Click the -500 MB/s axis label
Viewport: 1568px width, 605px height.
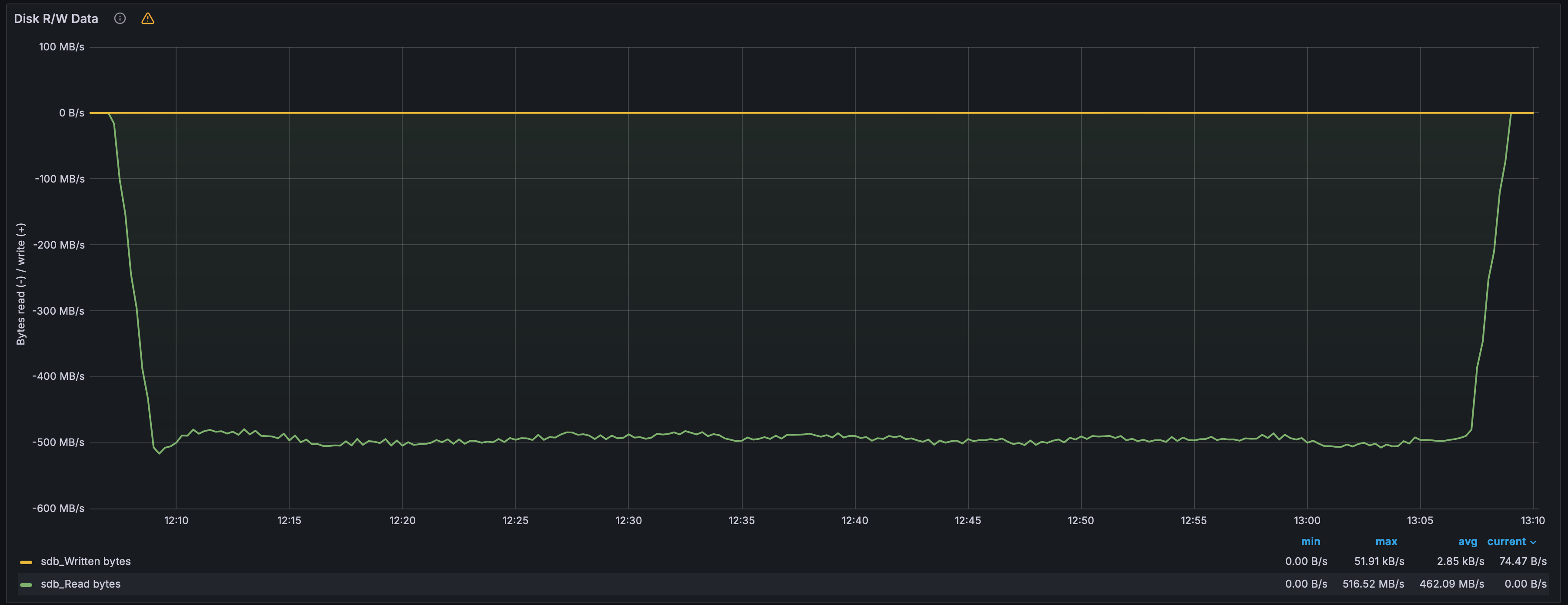(x=58, y=442)
